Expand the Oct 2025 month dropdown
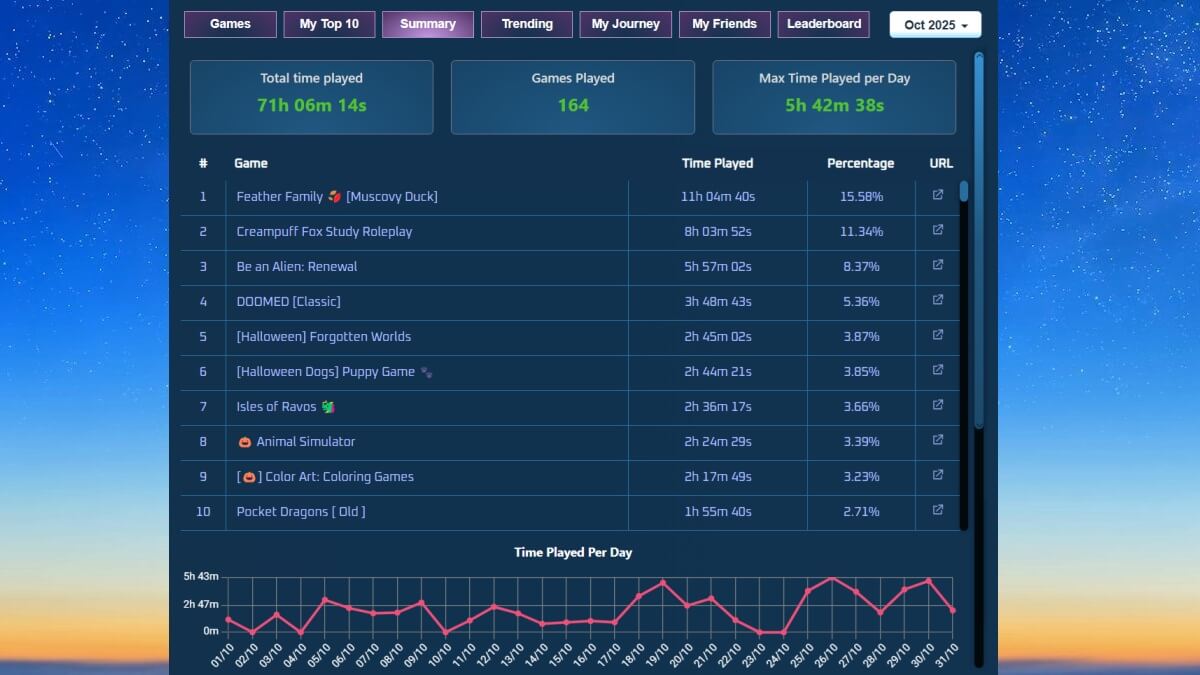Viewport: 1200px width, 675px height. pyautogui.click(x=936, y=25)
